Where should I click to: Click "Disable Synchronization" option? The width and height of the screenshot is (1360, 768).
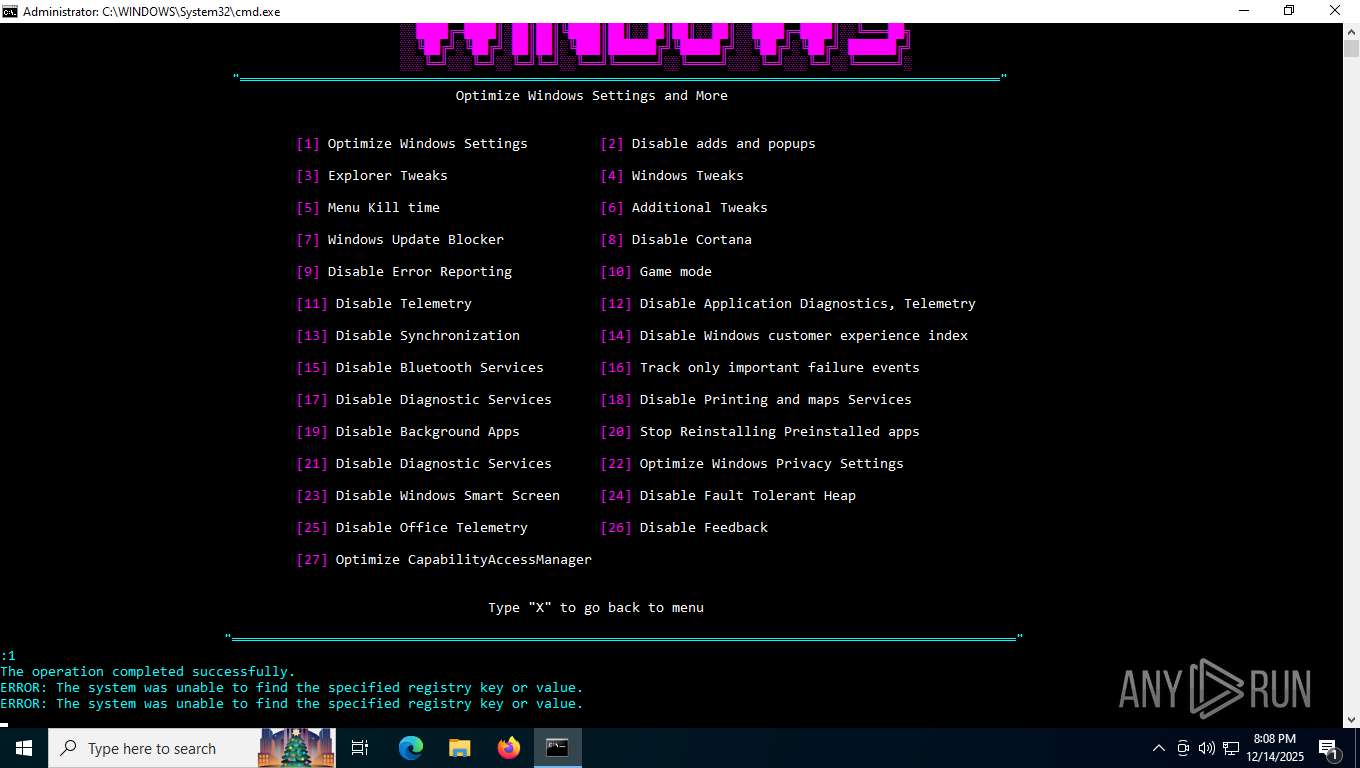(427, 336)
